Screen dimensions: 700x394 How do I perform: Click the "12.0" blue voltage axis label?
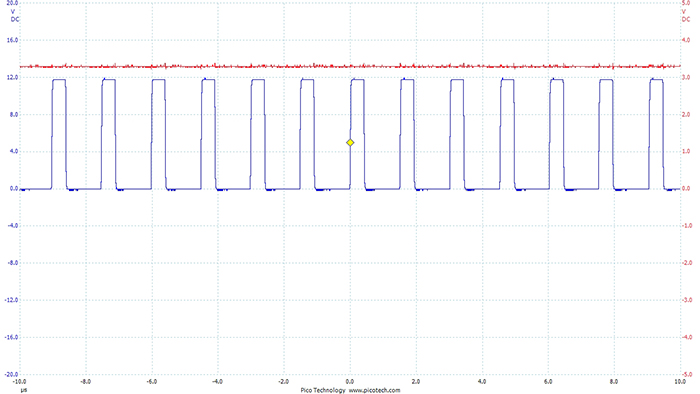[x=12, y=77]
